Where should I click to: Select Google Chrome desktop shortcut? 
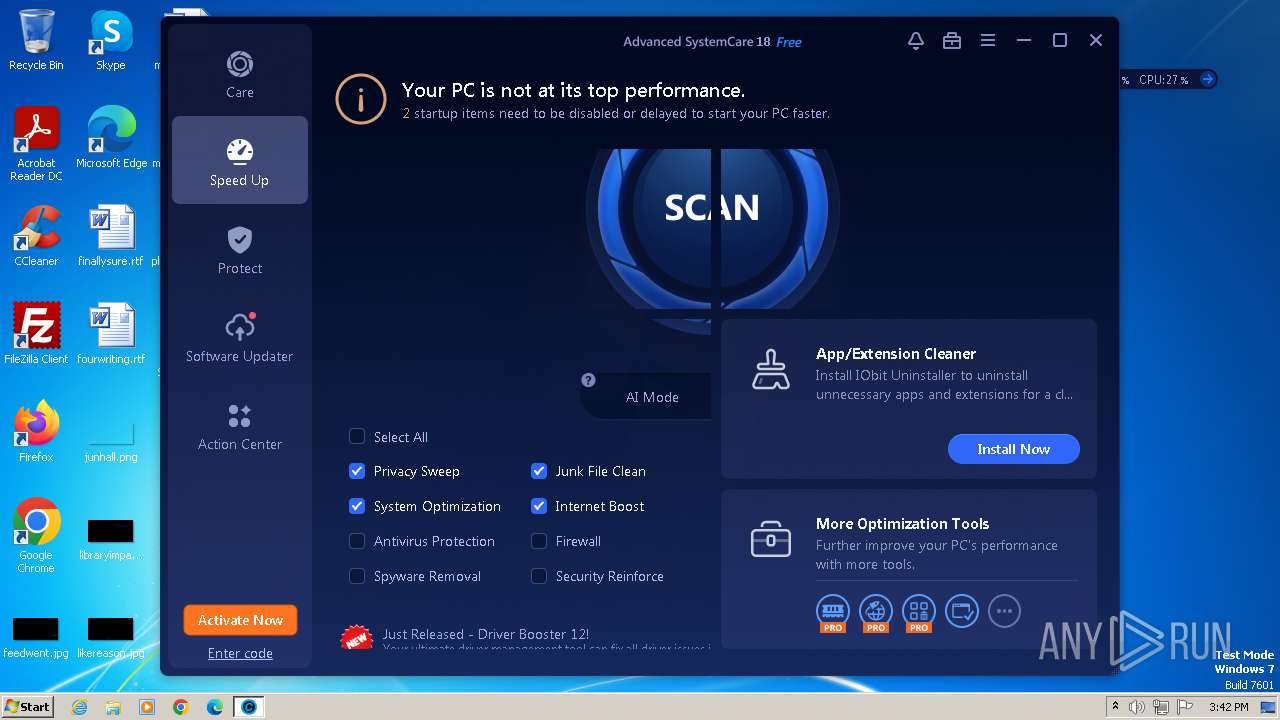36,537
